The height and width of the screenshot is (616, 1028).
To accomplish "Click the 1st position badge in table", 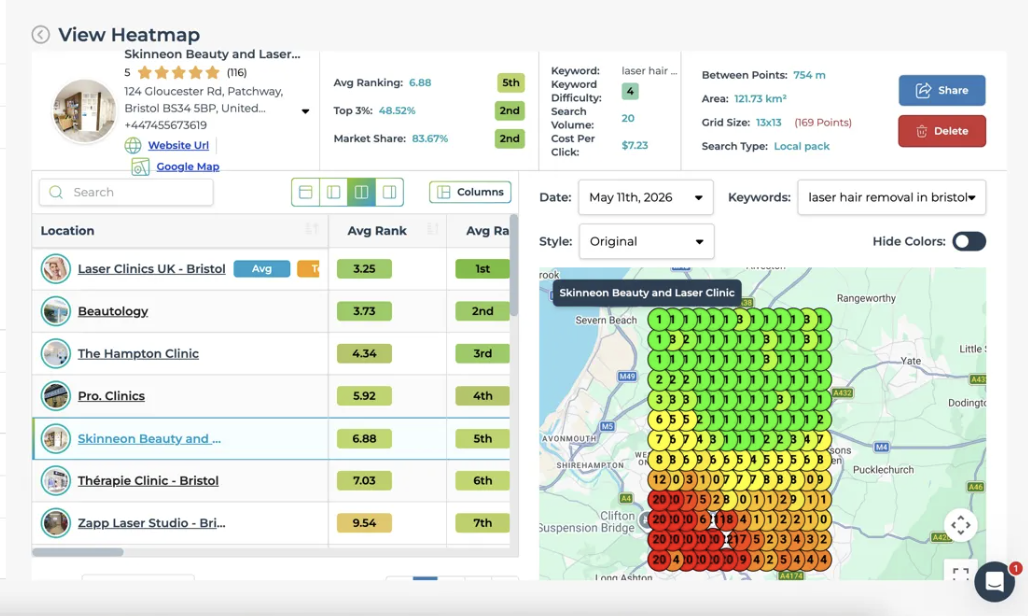I will coord(482,269).
